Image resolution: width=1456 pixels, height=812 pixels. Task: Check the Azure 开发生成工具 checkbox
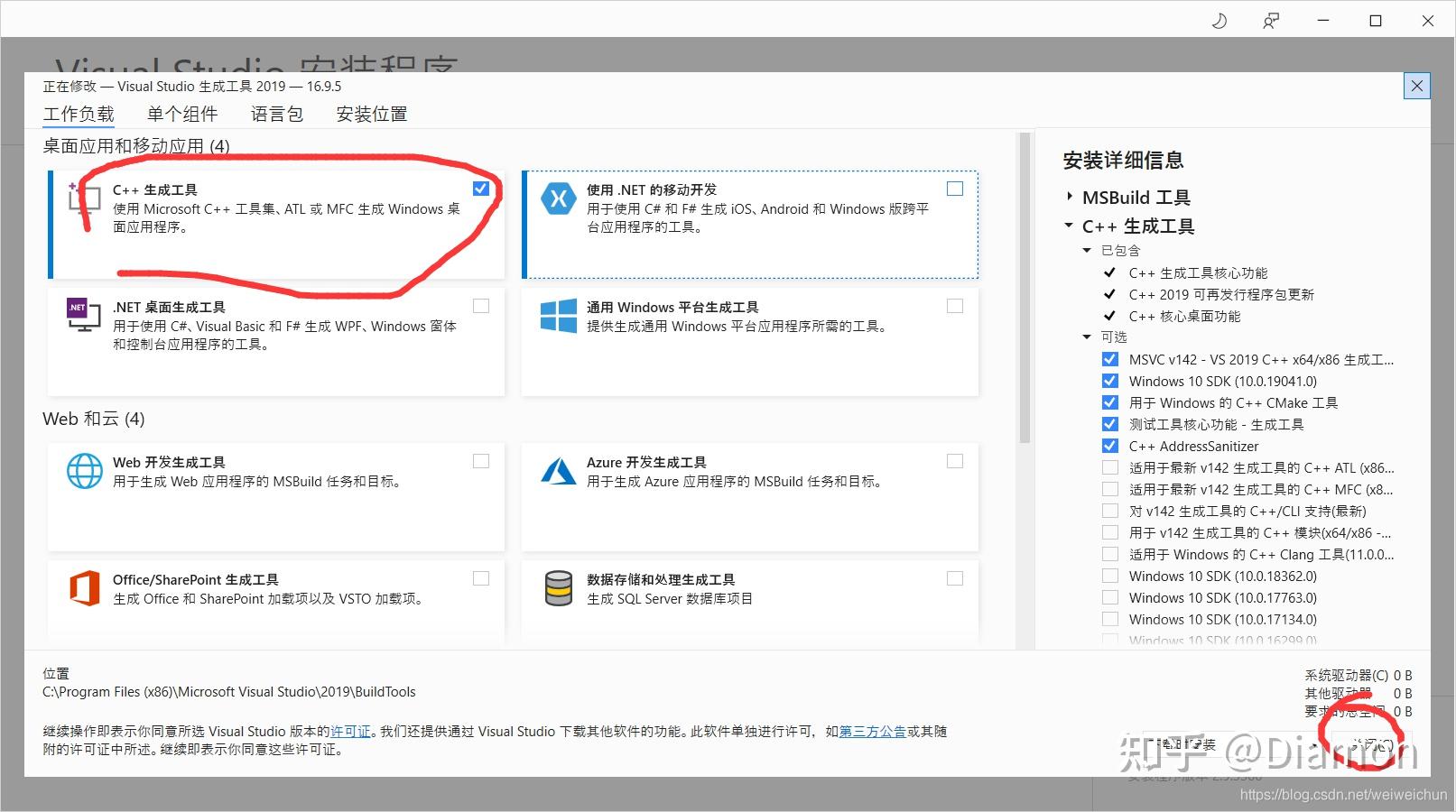[x=955, y=461]
